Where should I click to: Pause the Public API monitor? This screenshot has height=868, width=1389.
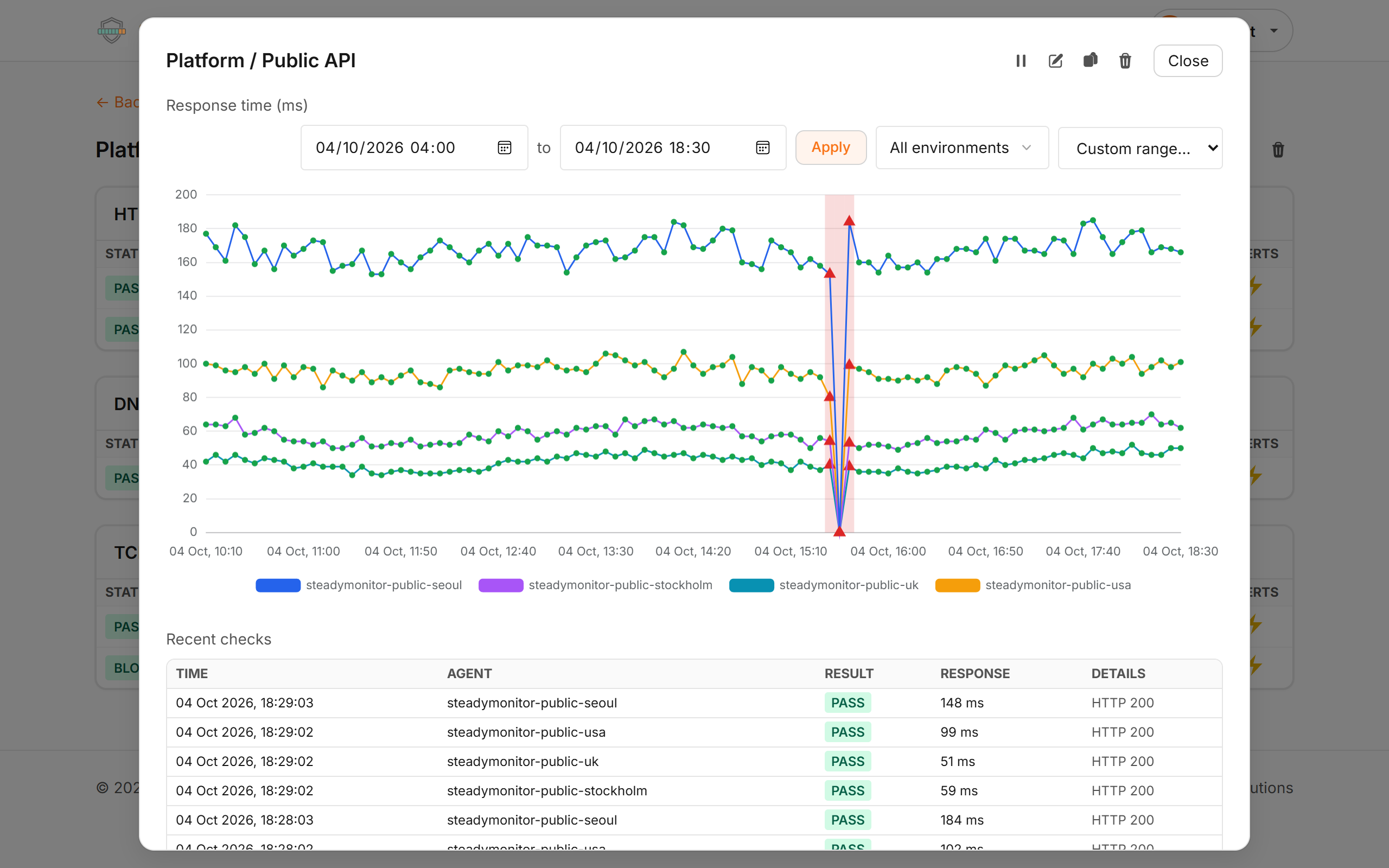1021,61
